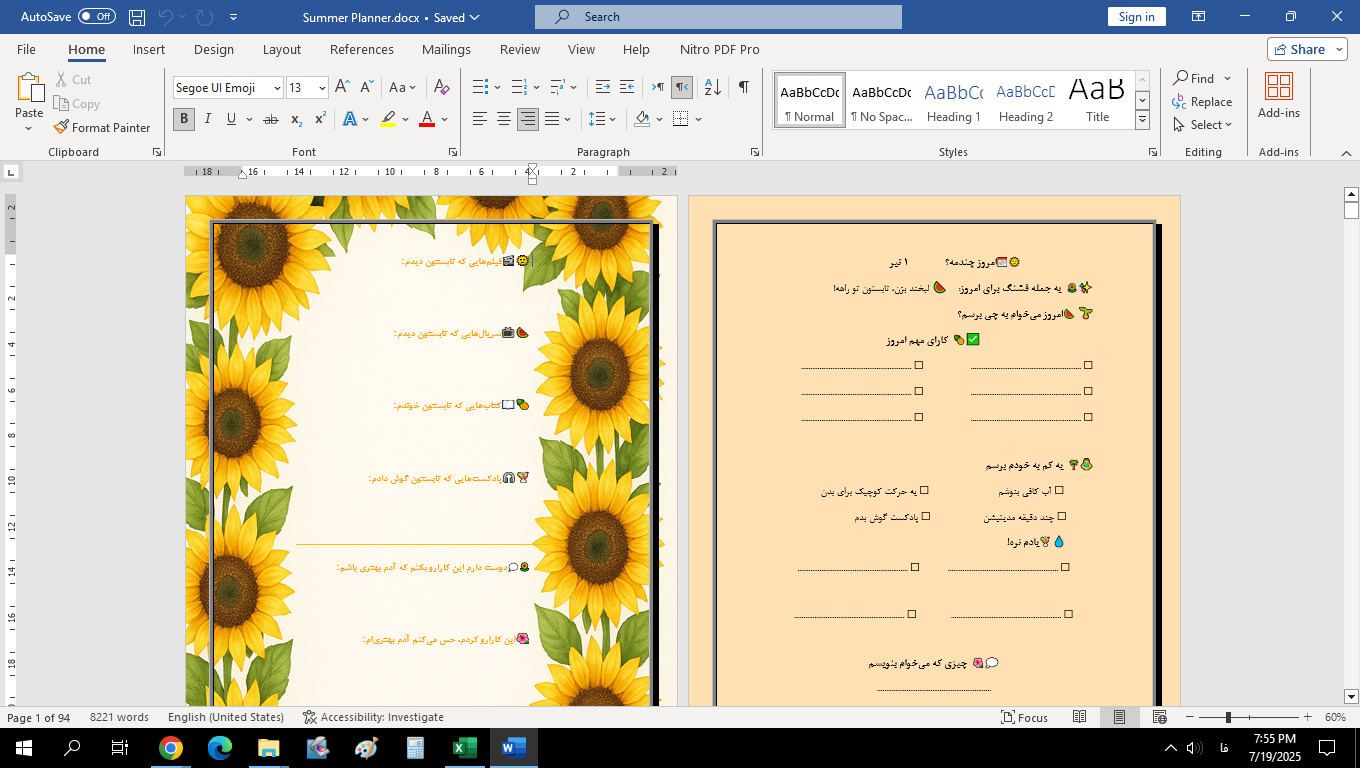Open the Layout ribbon tab

click(x=281, y=49)
